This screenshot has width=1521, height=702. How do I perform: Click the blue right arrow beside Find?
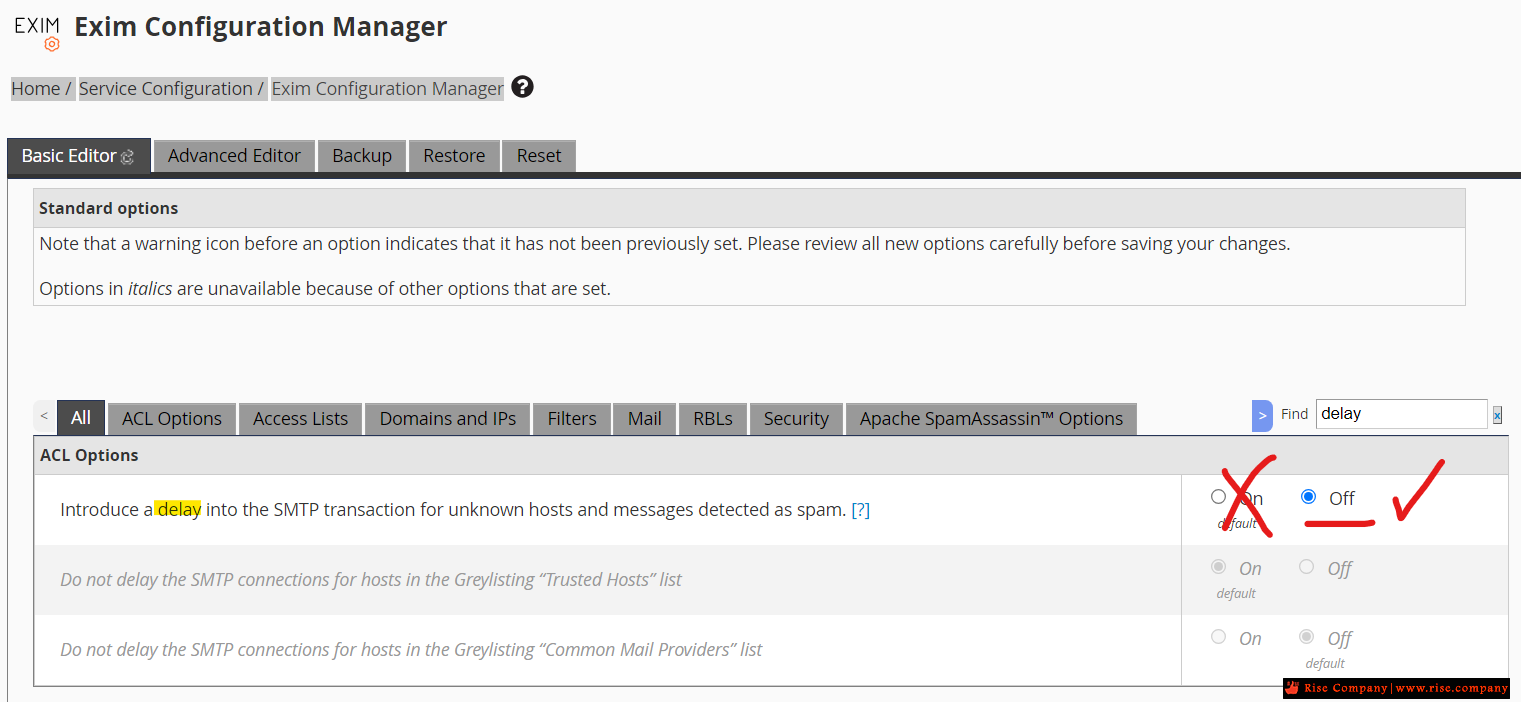pos(1262,415)
